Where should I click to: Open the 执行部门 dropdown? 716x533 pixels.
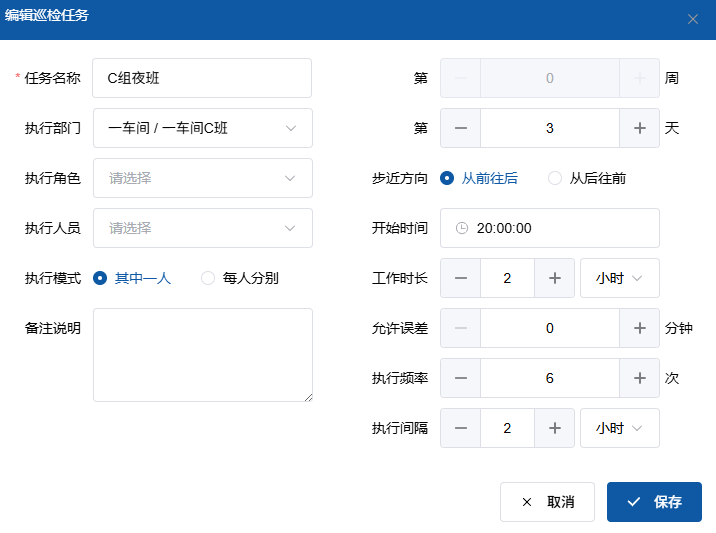click(202, 128)
